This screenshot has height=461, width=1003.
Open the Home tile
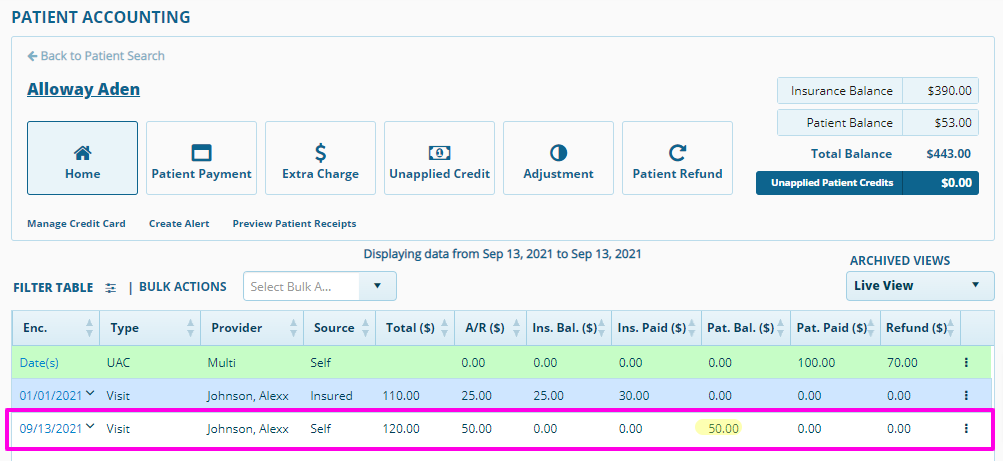[x=82, y=158]
